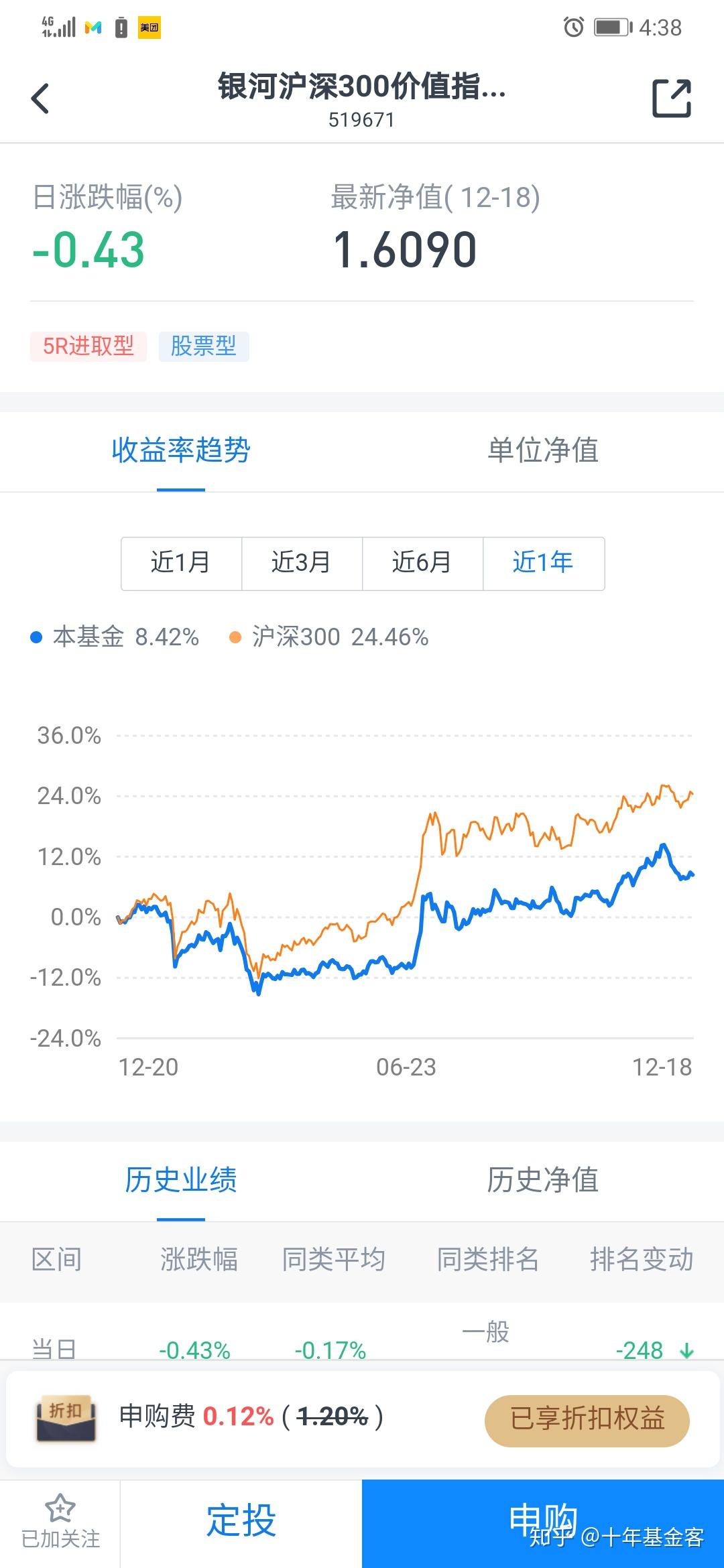Tap the 折扣 discount envelope icon
724x1568 pixels.
[x=66, y=1418]
